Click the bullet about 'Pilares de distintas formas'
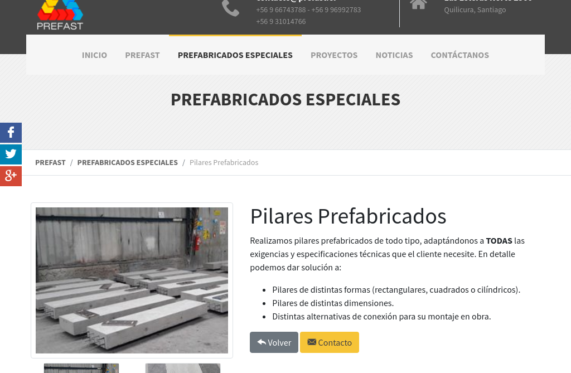This screenshot has width=571, height=373. 396,290
